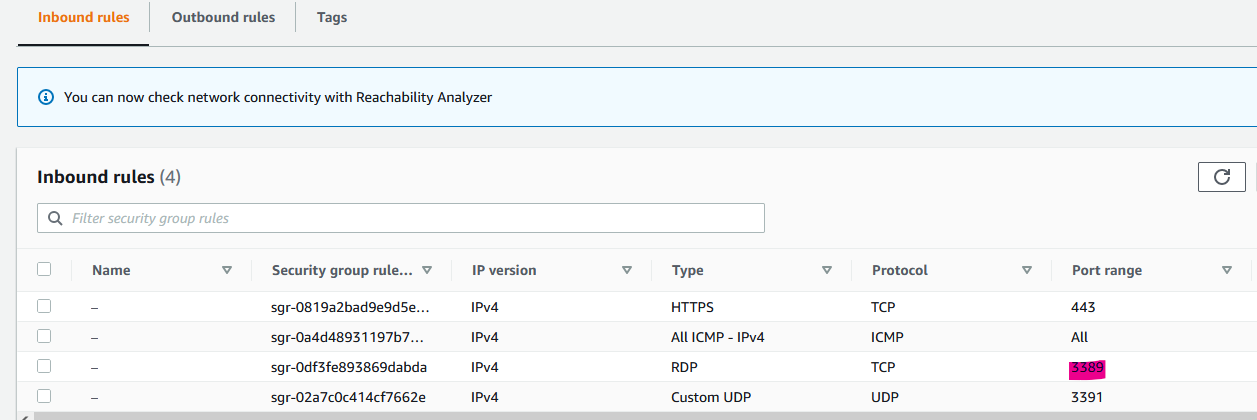
Task: Switch to the Outbound rules tab
Action: click(223, 17)
